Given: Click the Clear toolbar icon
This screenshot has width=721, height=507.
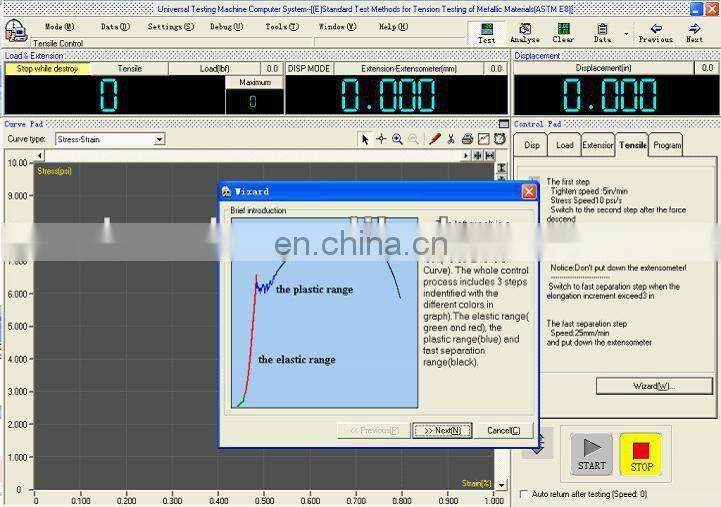Looking at the screenshot, I should 563,32.
